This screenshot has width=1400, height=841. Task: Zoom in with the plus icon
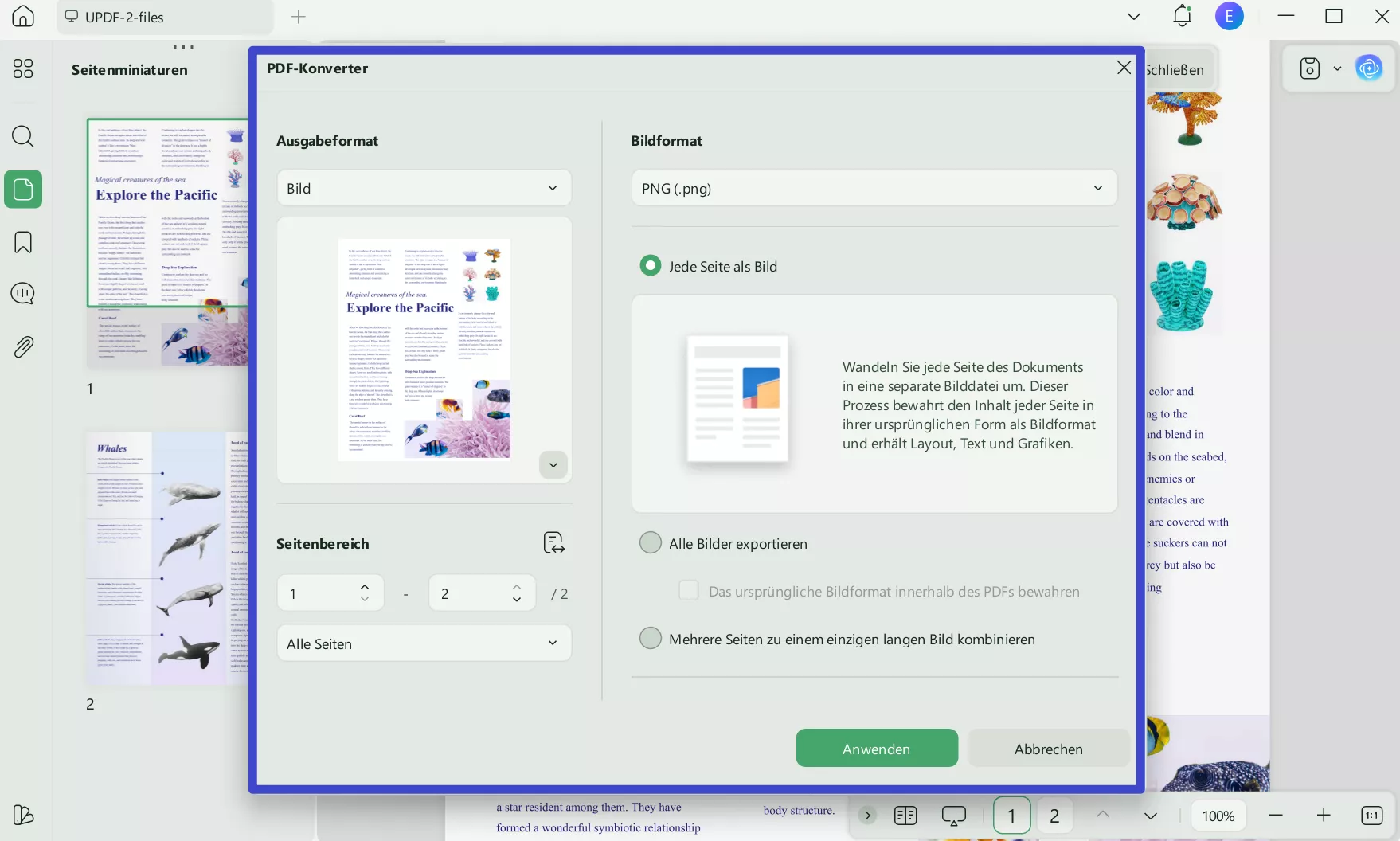1324,816
